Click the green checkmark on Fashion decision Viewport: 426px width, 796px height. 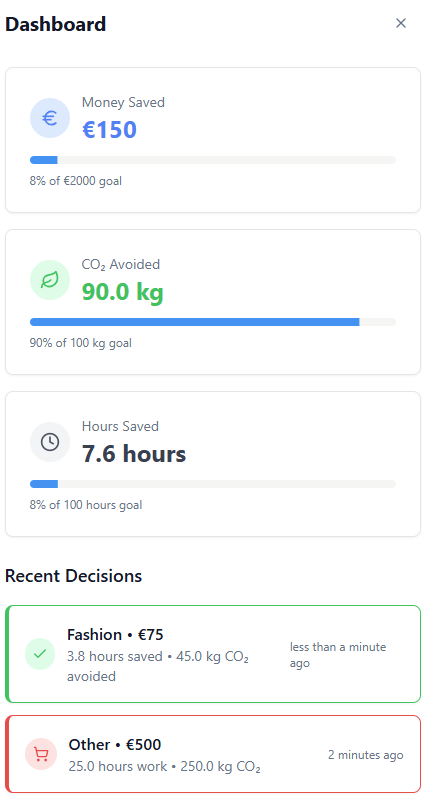coord(40,654)
